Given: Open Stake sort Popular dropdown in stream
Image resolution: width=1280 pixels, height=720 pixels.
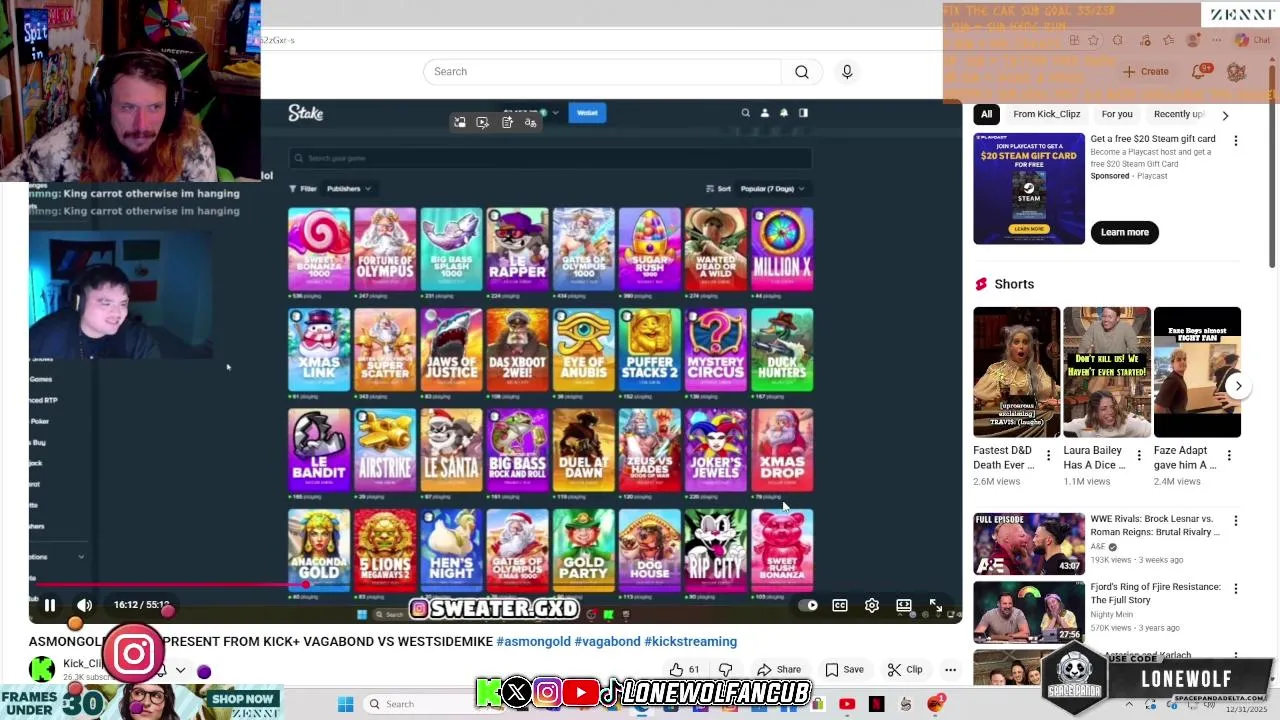Looking at the screenshot, I should pos(772,188).
